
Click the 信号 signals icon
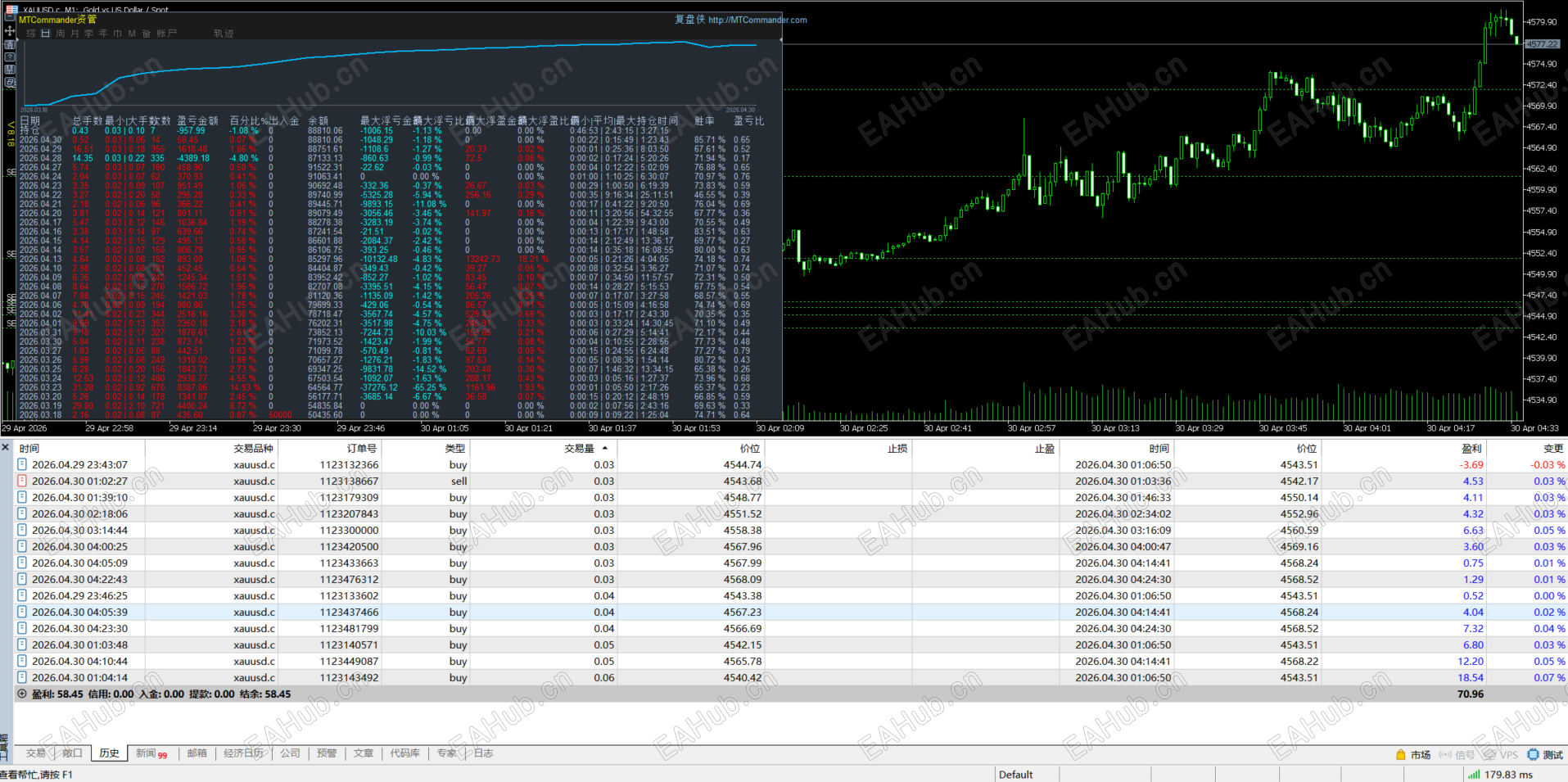1445,754
